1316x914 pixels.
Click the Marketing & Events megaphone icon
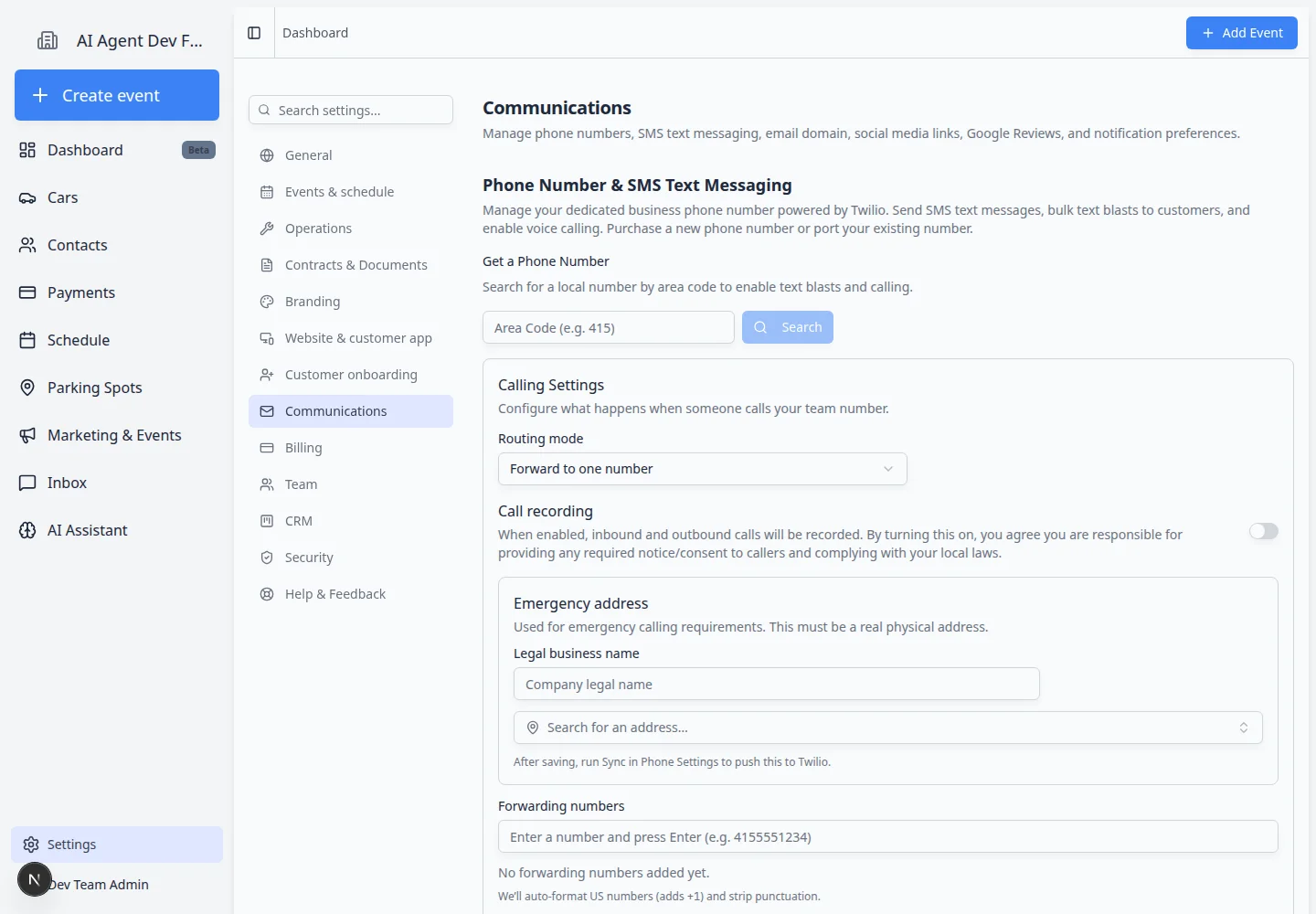click(27, 435)
